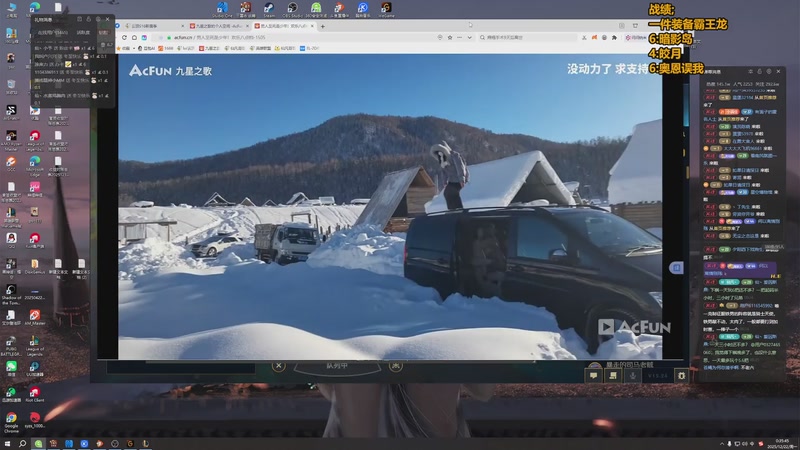Launch the WeGame desktop shortcut

386,9
